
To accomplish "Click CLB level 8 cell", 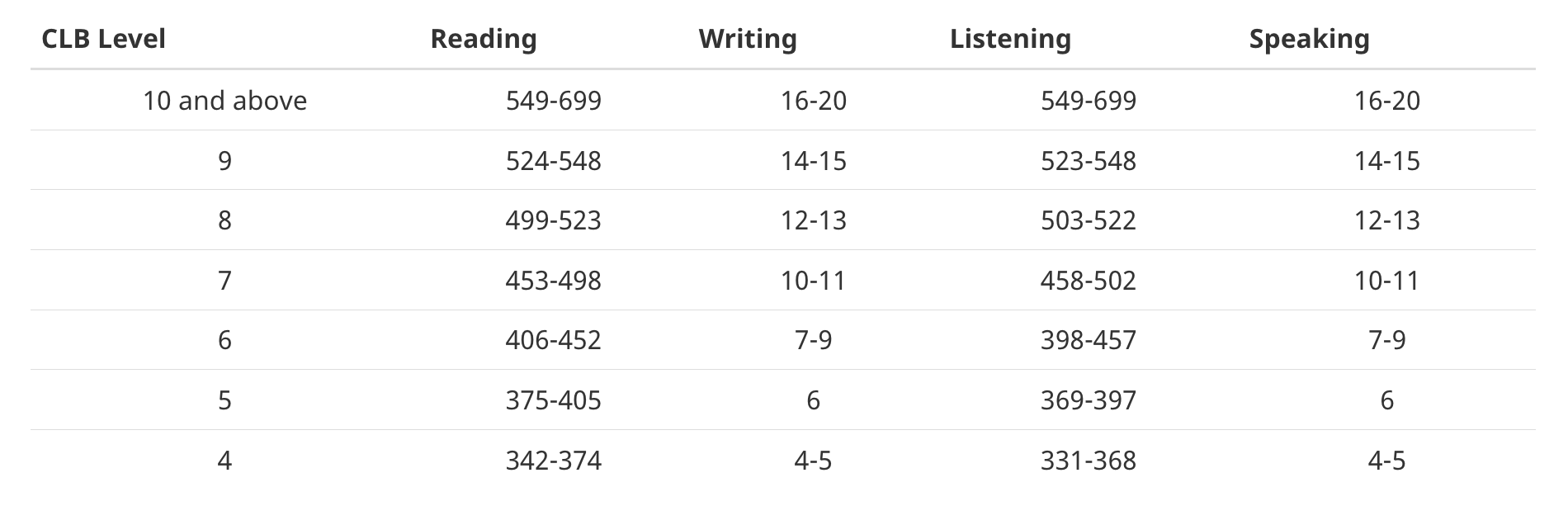I will 224,220.
